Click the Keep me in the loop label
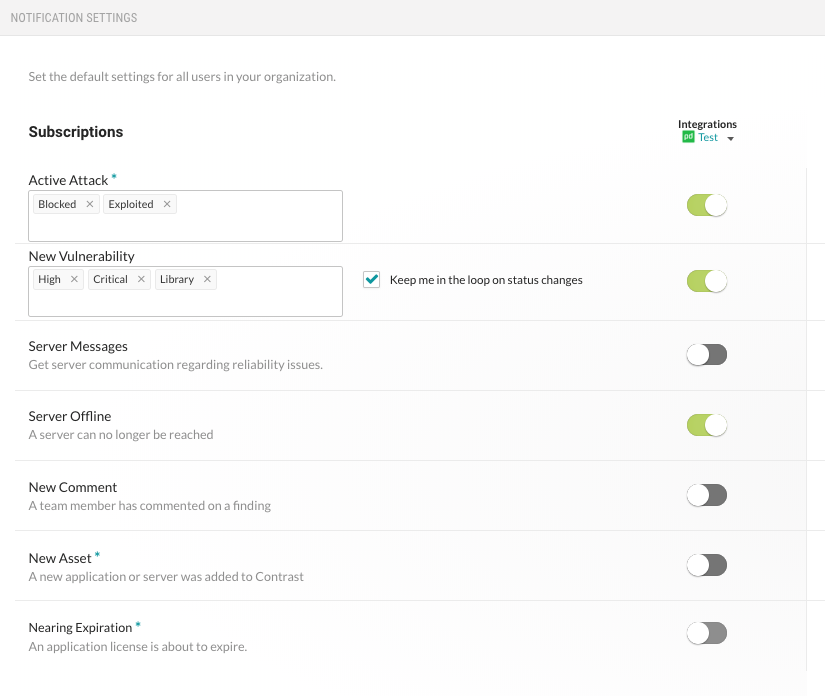Viewport: 825px width, 696px height. [486, 280]
